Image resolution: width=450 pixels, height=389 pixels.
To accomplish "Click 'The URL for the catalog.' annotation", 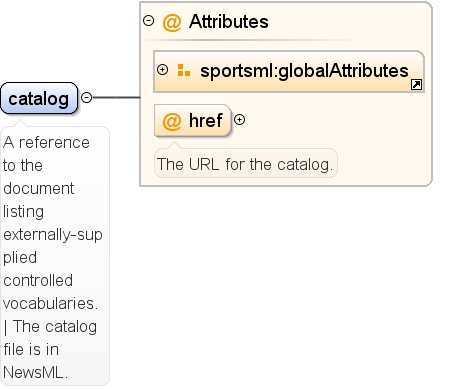I will pos(246,164).
